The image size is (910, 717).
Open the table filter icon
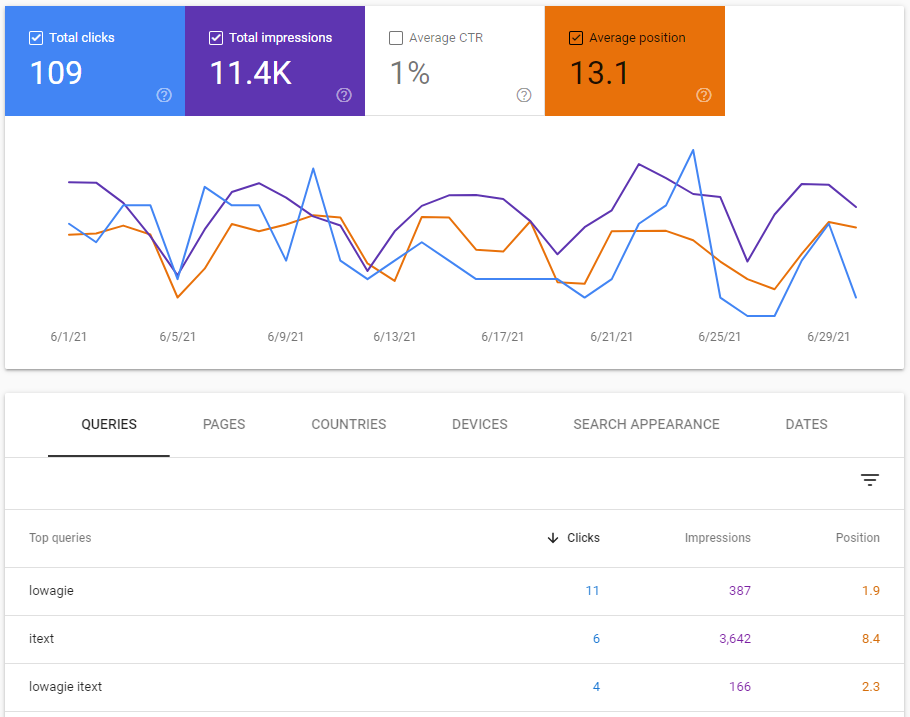(869, 480)
